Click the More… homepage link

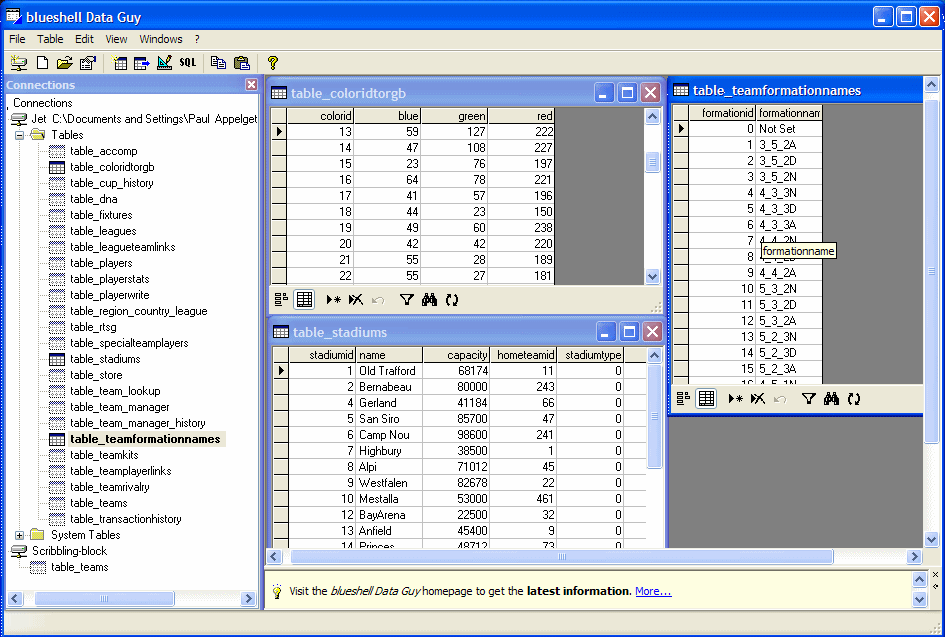click(x=653, y=591)
